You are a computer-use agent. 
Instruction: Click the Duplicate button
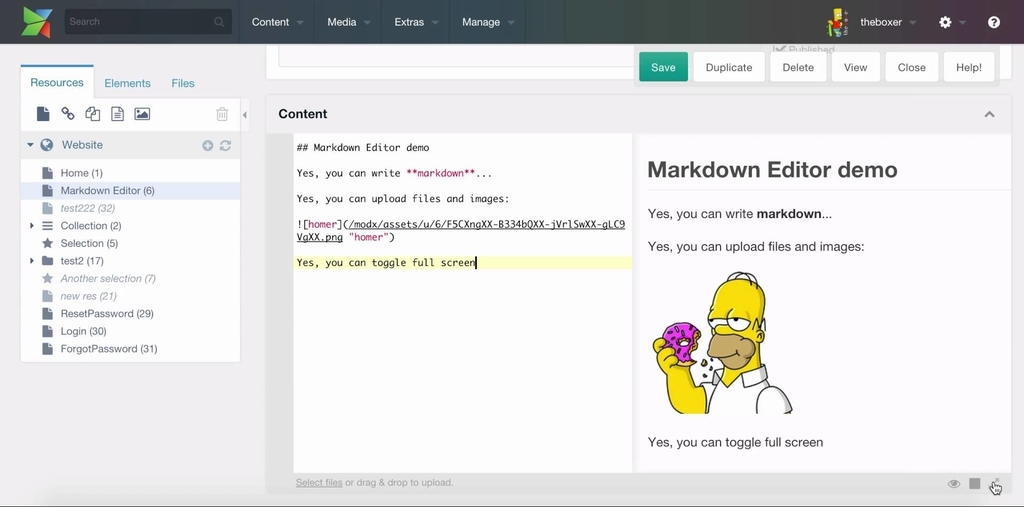point(729,67)
